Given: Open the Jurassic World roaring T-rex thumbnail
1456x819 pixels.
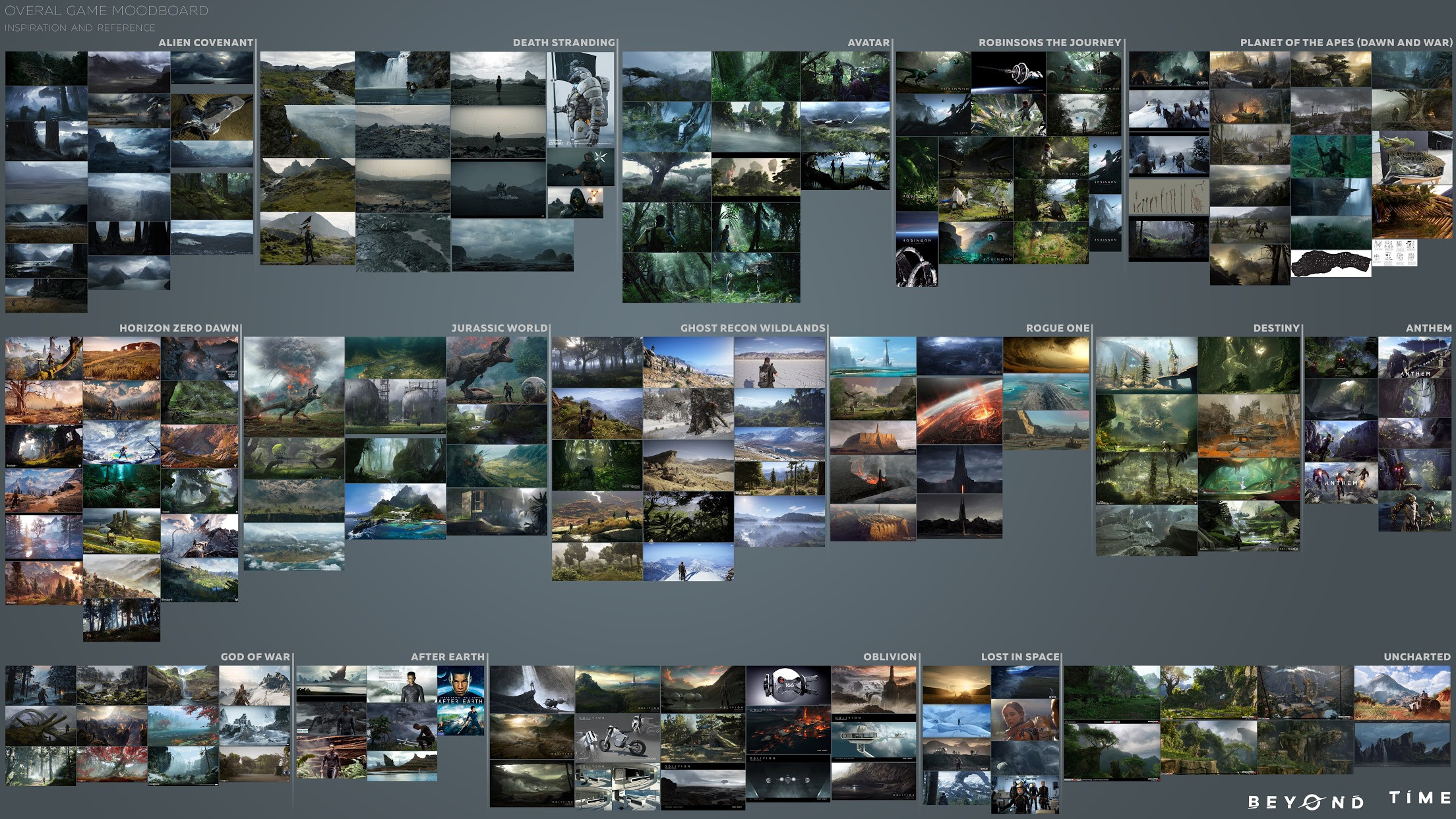Looking at the screenshot, I should point(497,370).
